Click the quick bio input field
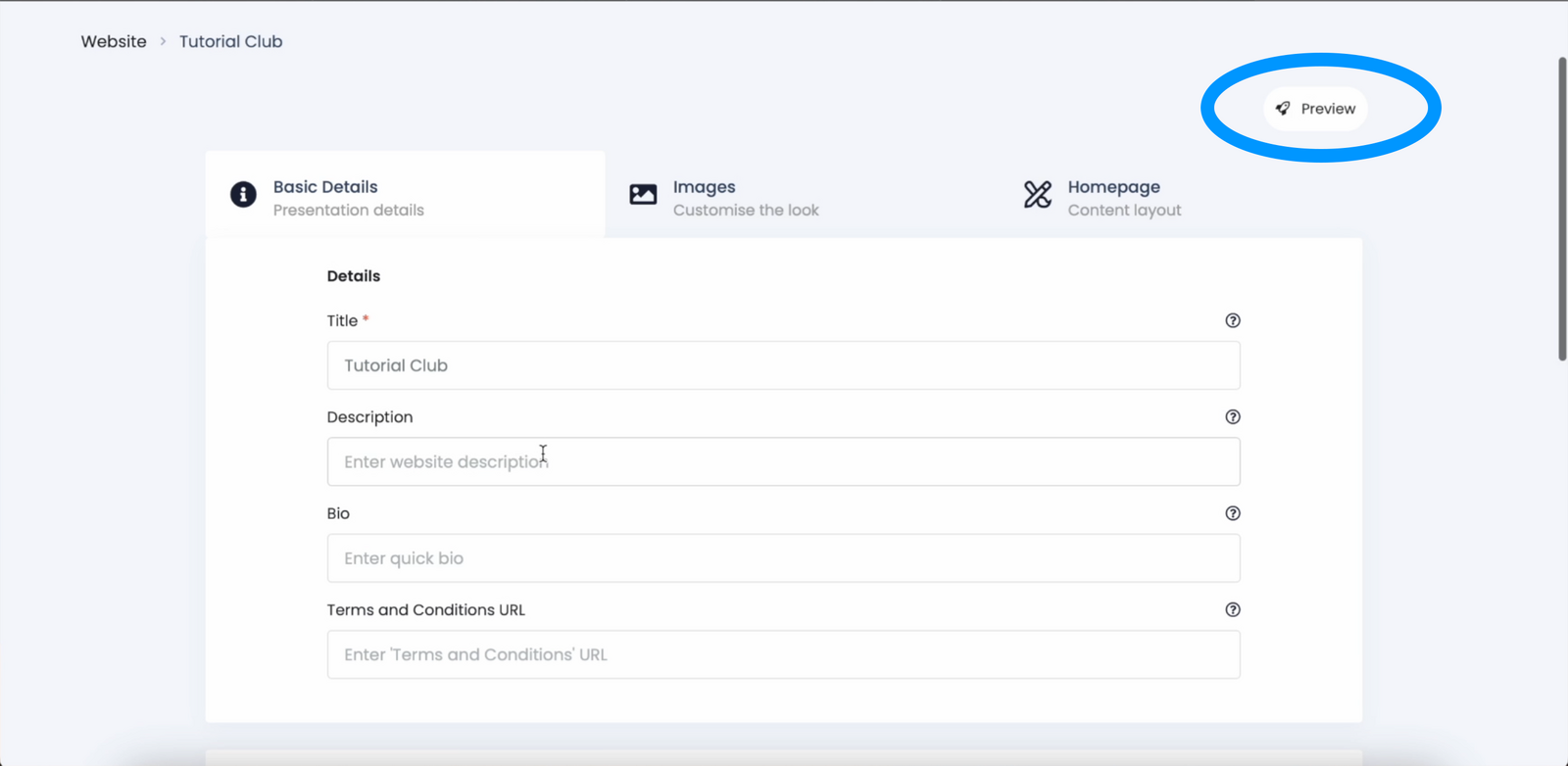The image size is (1568, 766). pos(783,558)
